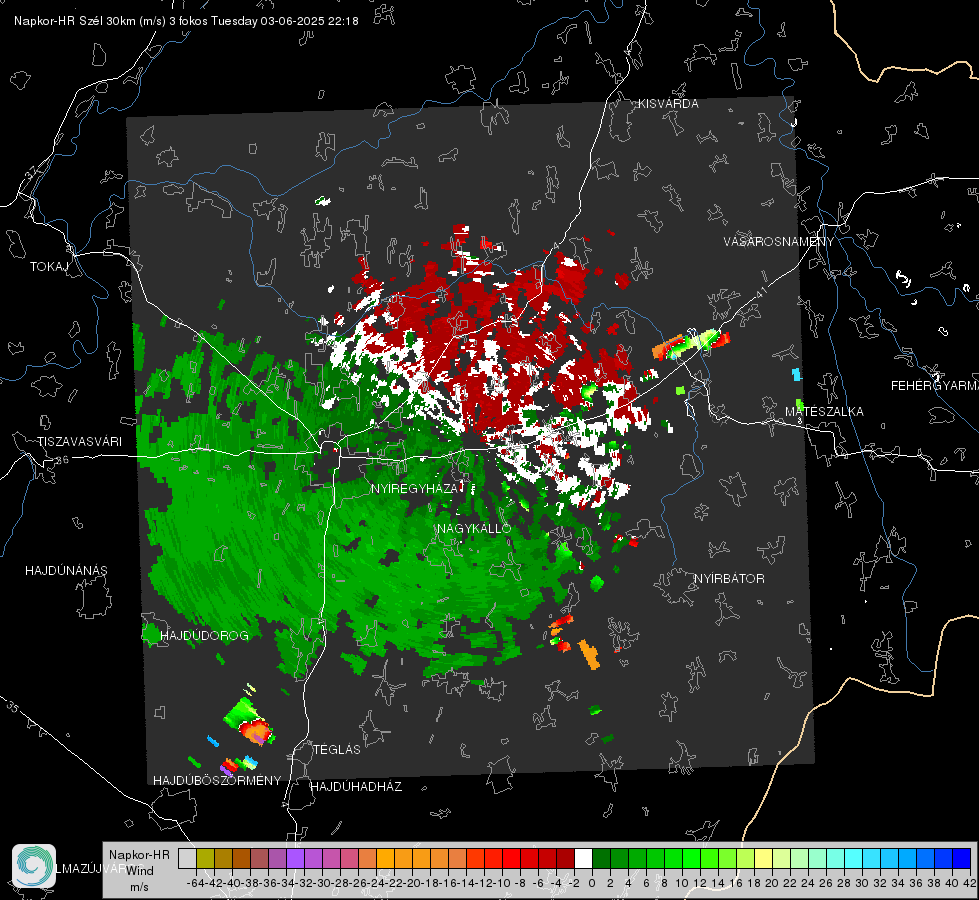Click the bright purple swatch between -34 and -32
This screenshot has height=900, width=979.
(295, 858)
